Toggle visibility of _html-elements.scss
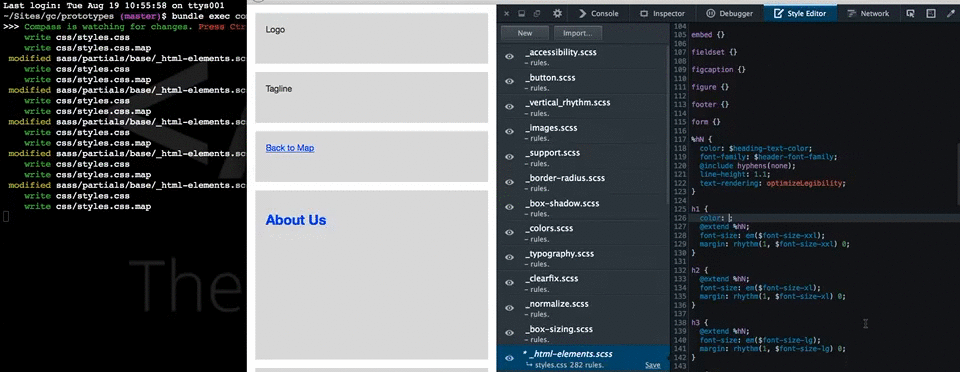Screen dimensions: 960x372 pyautogui.click(x=509, y=358)
